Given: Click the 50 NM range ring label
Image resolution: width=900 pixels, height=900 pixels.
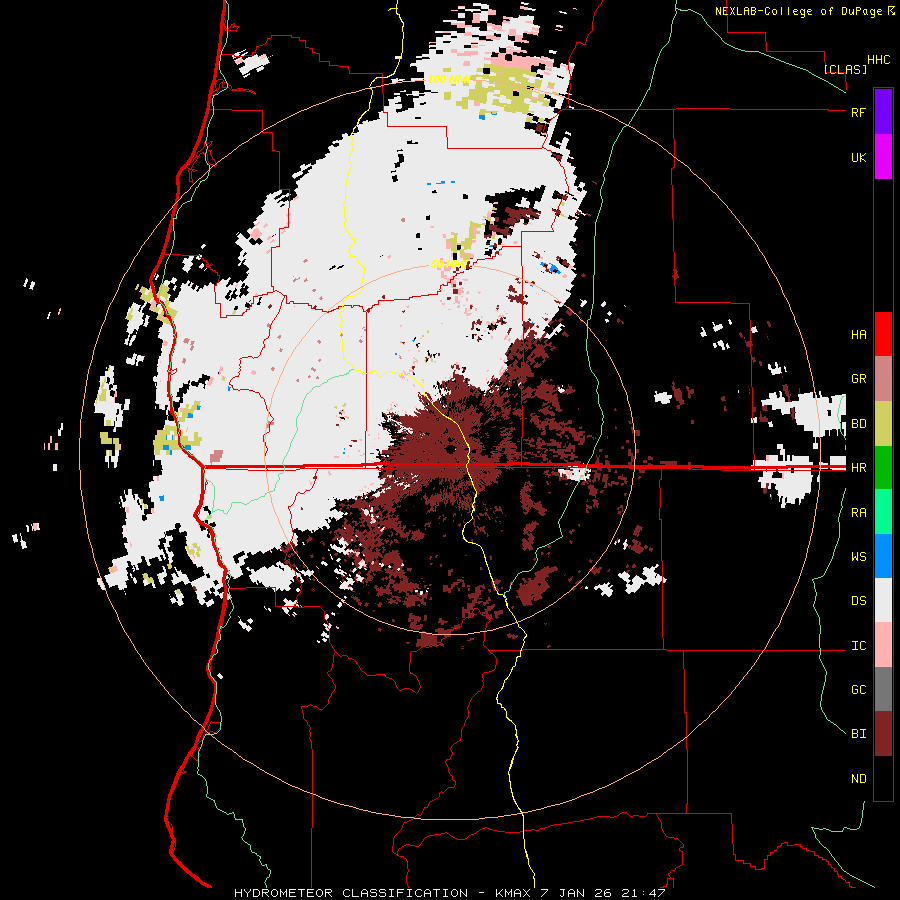Looking at the screenshot, I should click(x=449, y=264).
